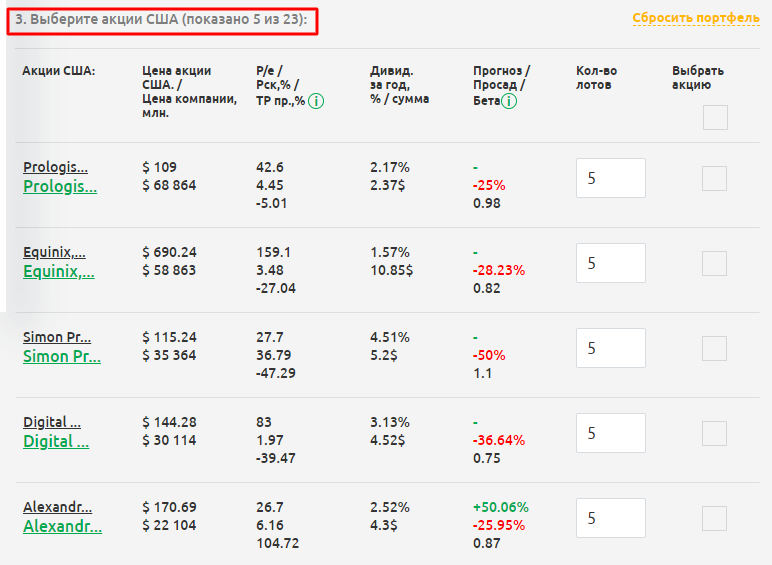Click info icon next to Бета header
Image resolution: width=772 pixels, height=565 pixels.
click(509, 101)
